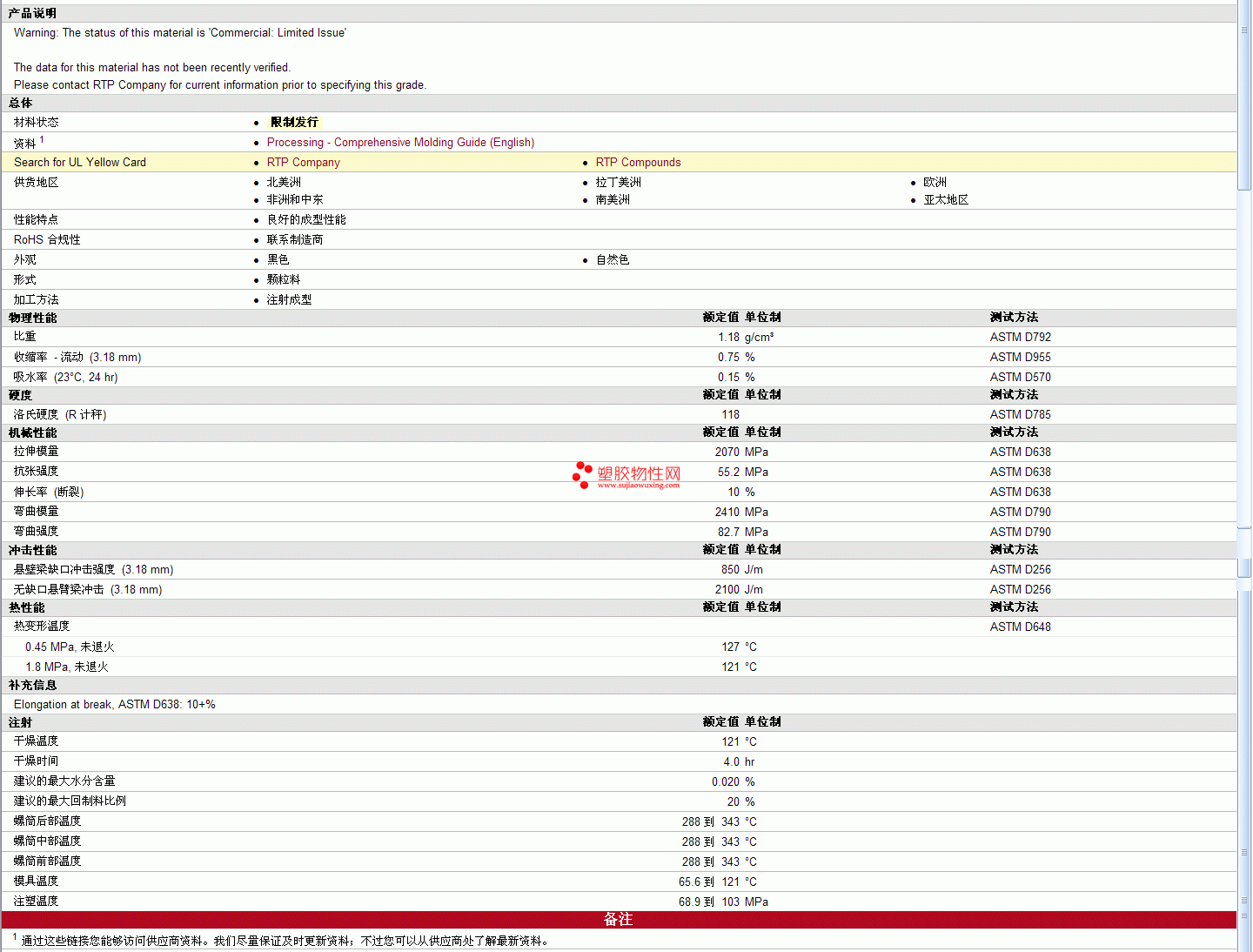
Task: Select the Search for UL Yellow Card label
Action: (80, 163)
